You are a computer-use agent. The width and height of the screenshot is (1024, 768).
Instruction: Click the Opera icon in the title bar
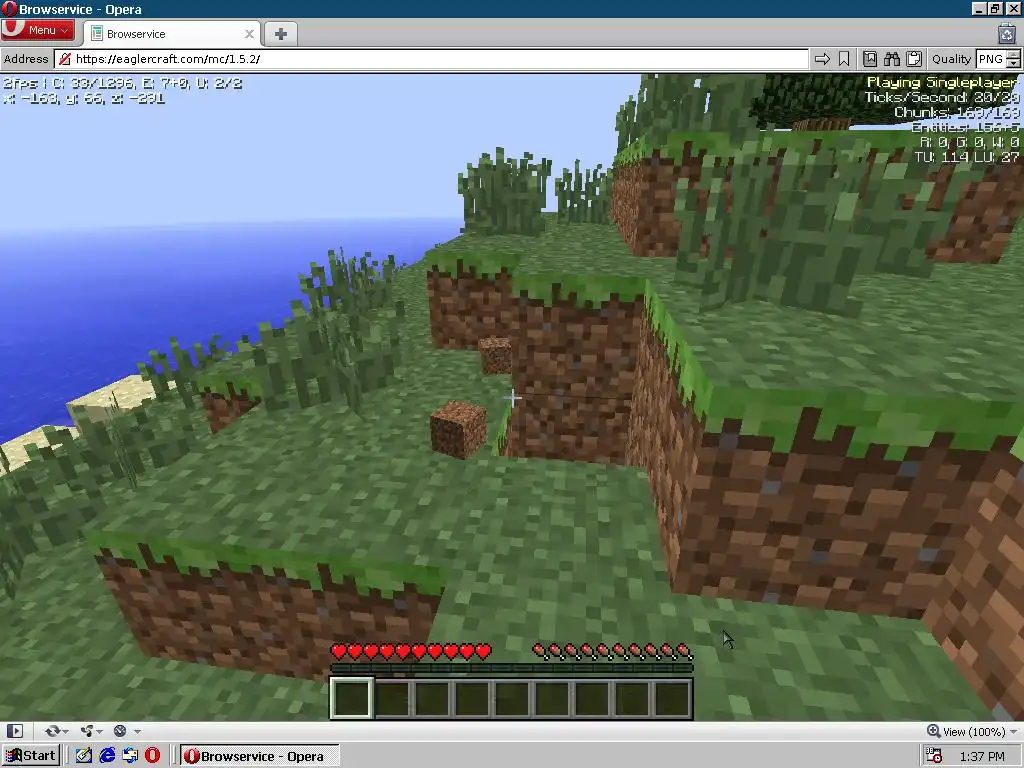pyautogui.click(x=9, y=9)
